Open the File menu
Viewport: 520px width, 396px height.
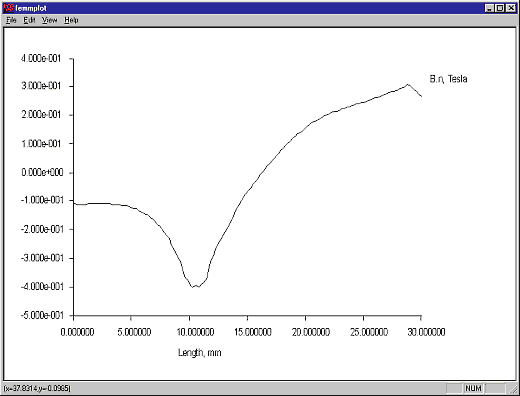pyautogui.click(x=11, y=20)
